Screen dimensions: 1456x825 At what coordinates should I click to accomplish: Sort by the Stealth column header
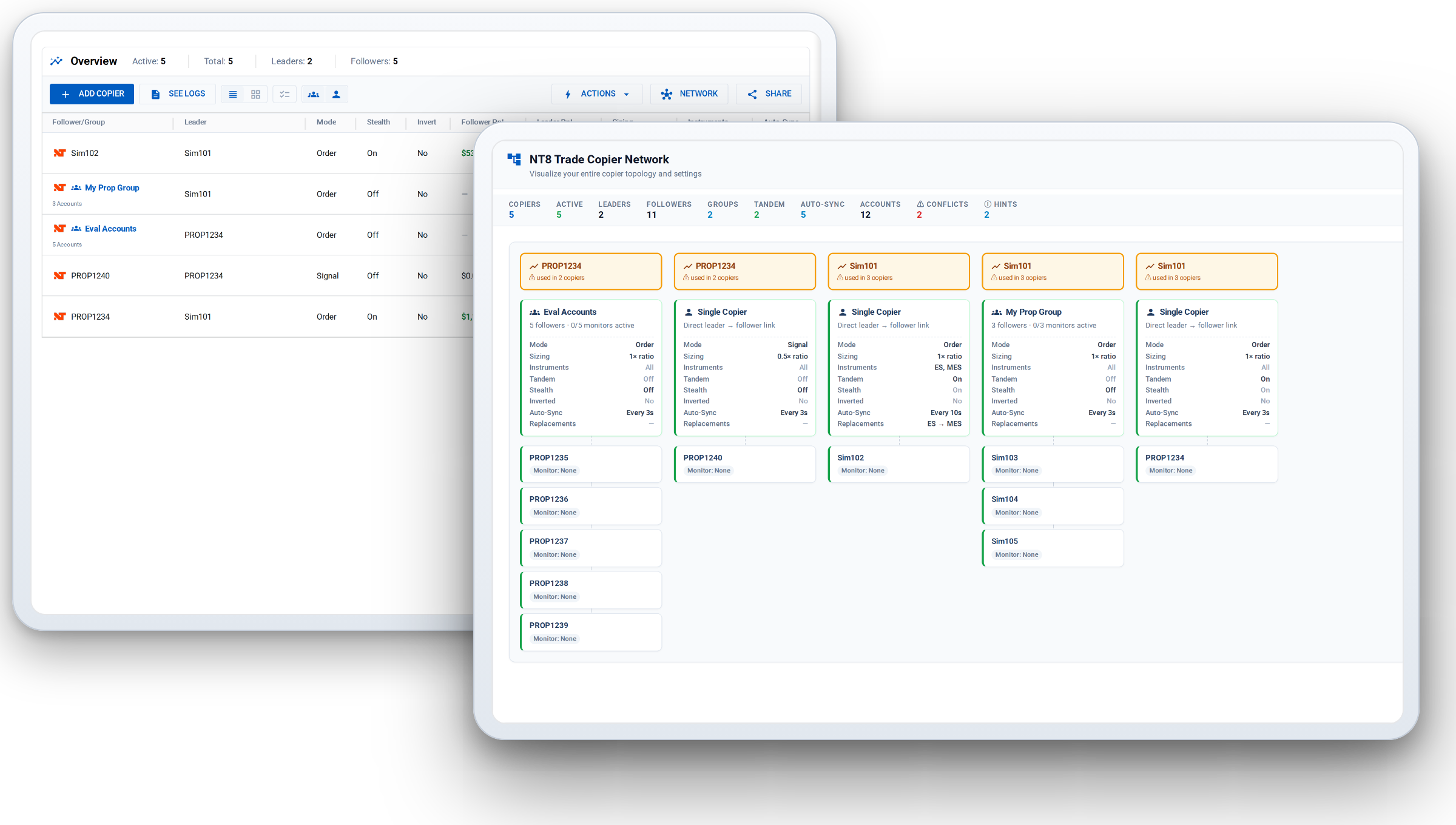(379, 122)
